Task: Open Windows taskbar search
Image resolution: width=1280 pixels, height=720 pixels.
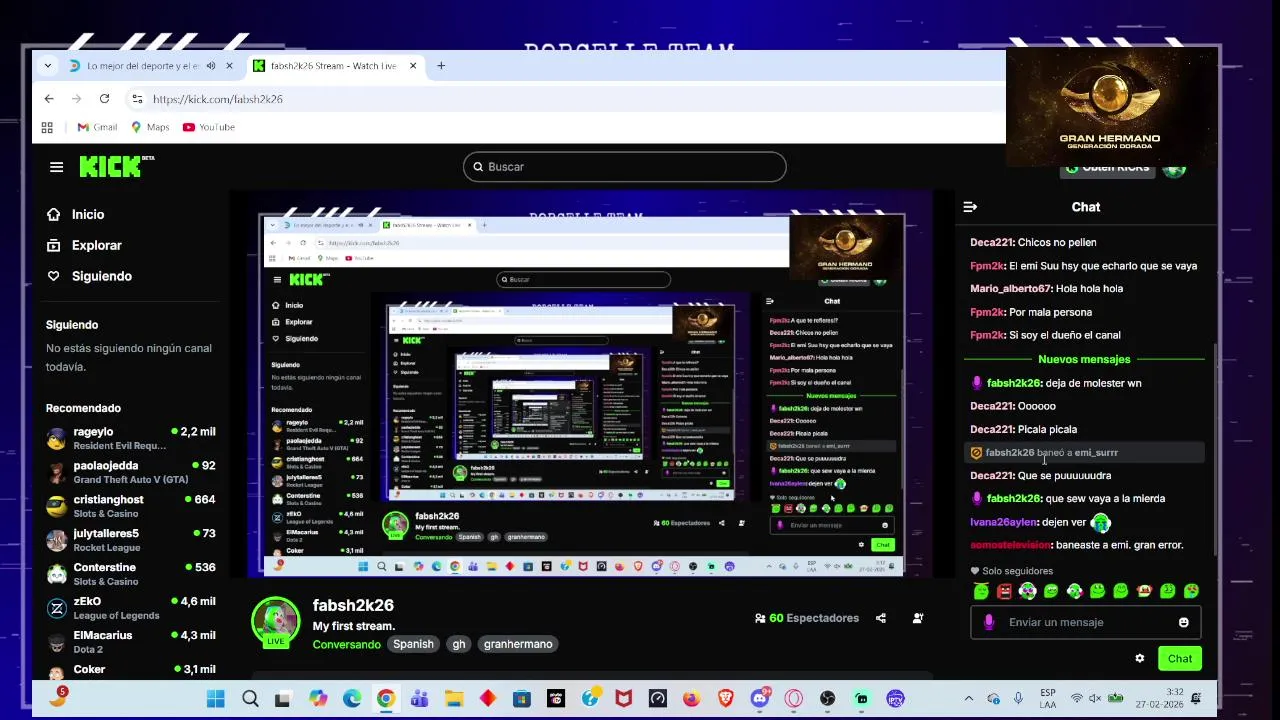Action: (250, 699)
